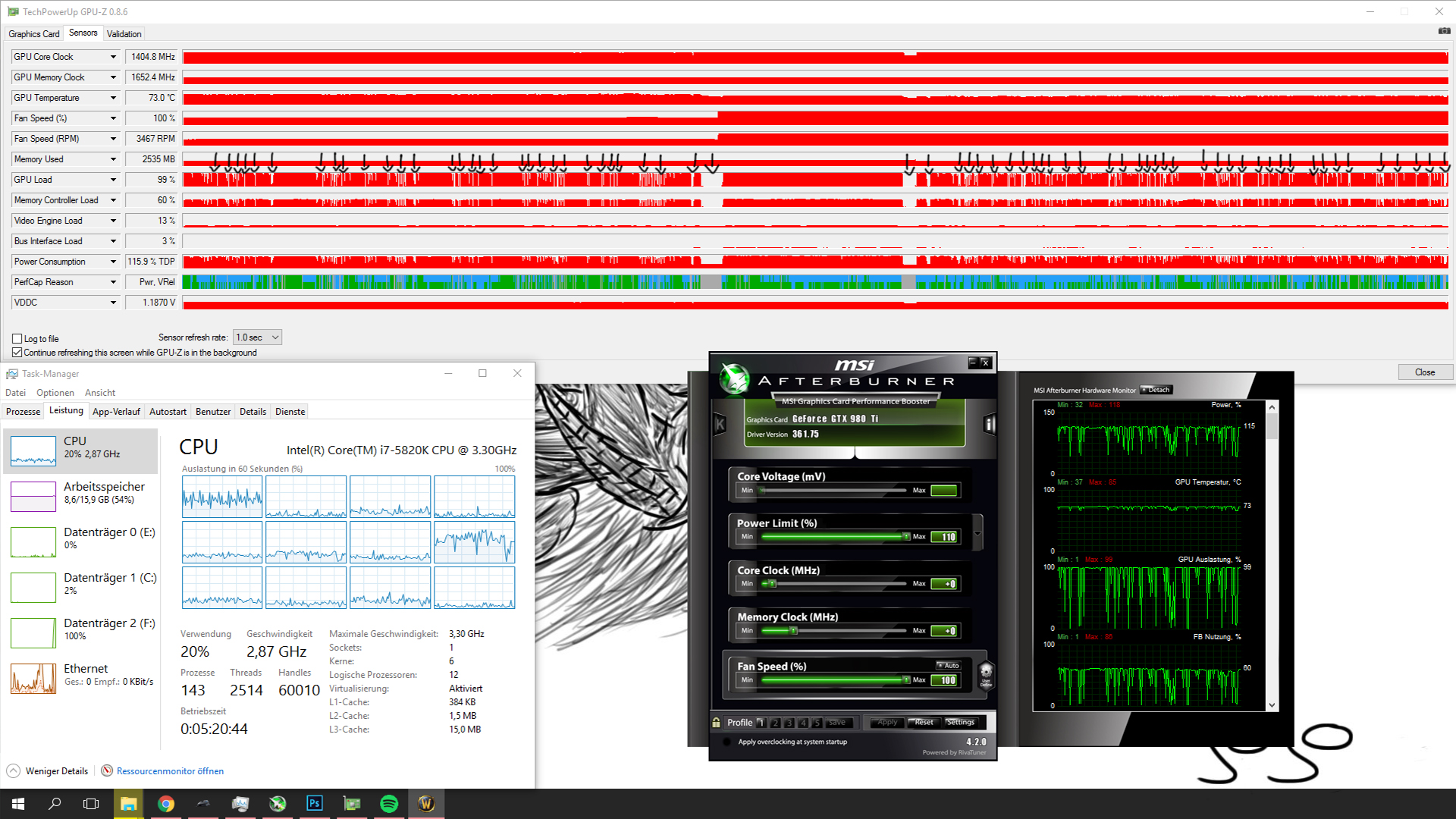Expand the Power Limit side arrow
The width and height of the screenshot is (1456, 819).
pyautogui.click(x=977, y=533)
